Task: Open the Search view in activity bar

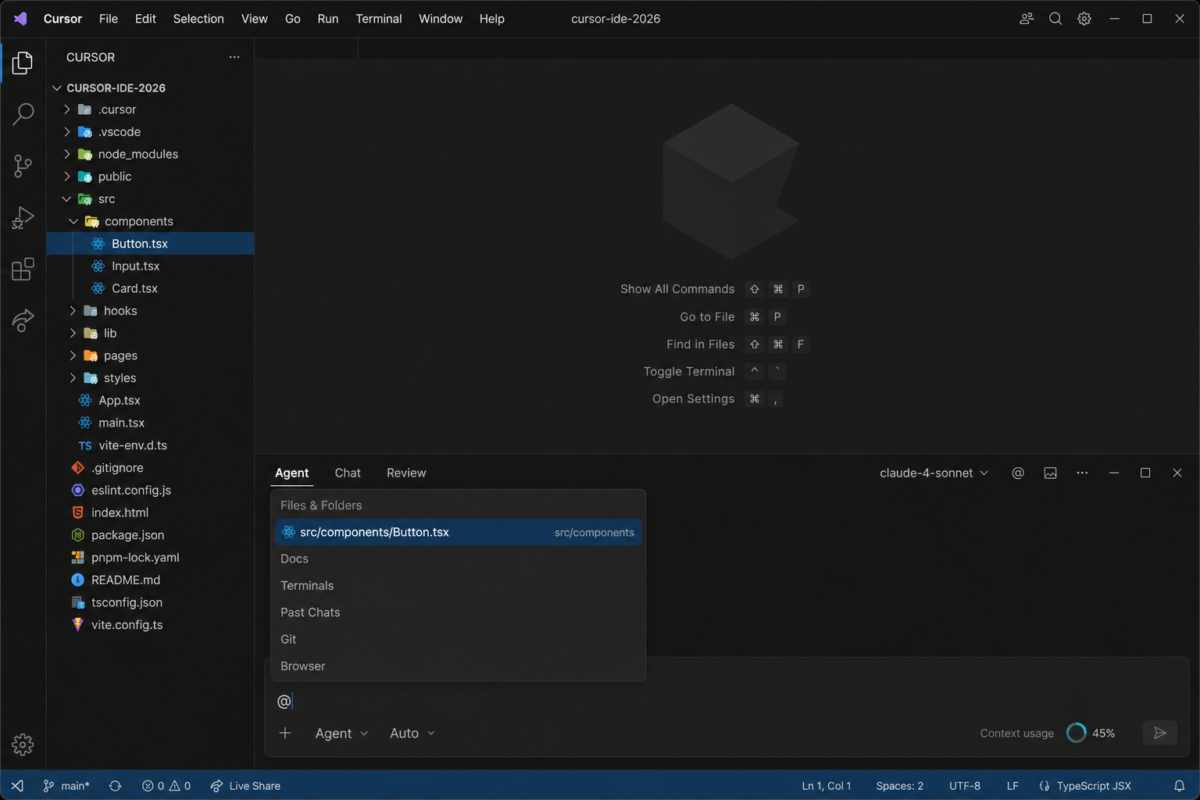Action: coord(22,115)
